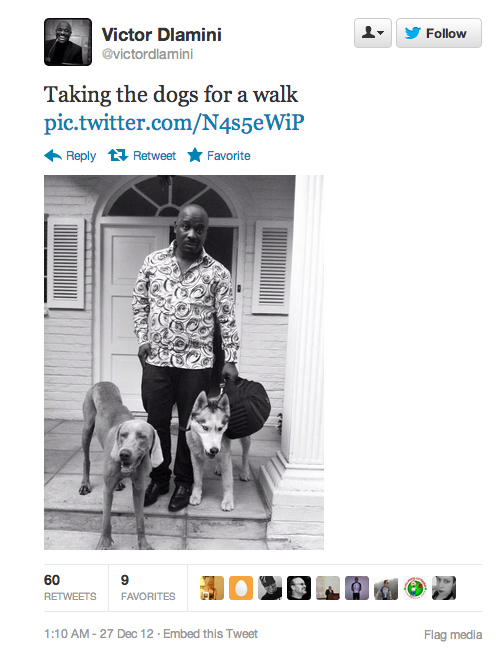The image size is (496, 655).
Task: Click the bald man with glasses avatar
Action: (299, 588)
